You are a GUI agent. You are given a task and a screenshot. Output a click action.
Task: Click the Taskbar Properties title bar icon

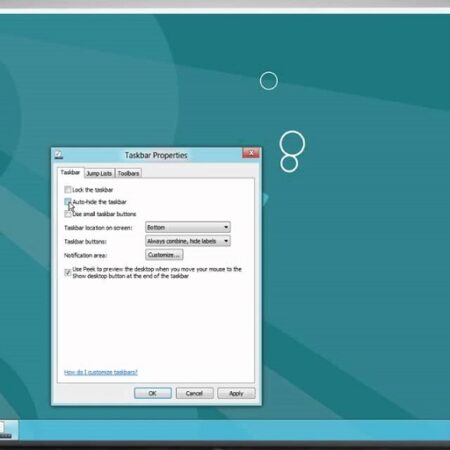pyautogui.click(x=59, y=155)
